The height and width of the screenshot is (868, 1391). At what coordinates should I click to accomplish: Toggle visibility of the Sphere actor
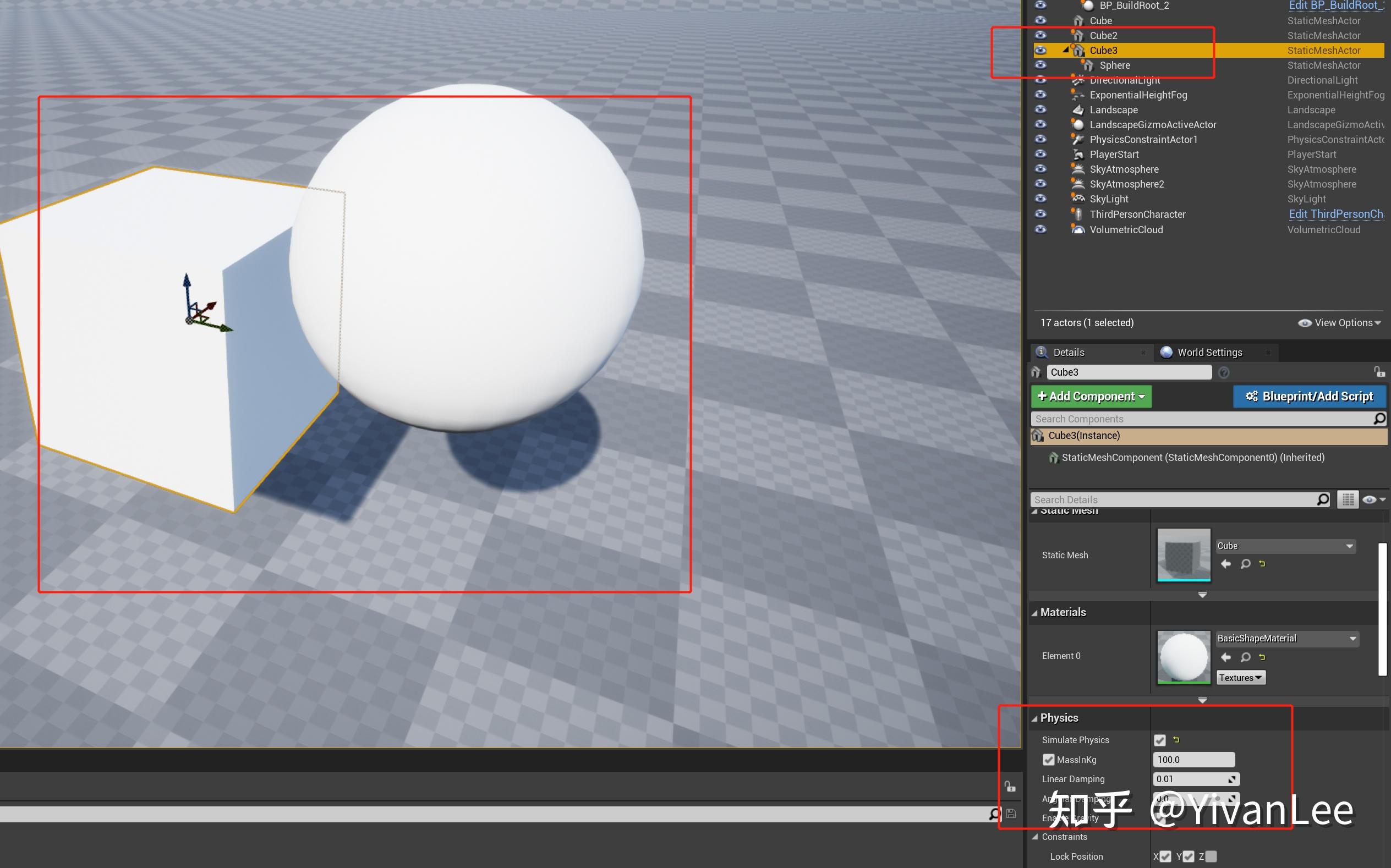point(1040,65)
